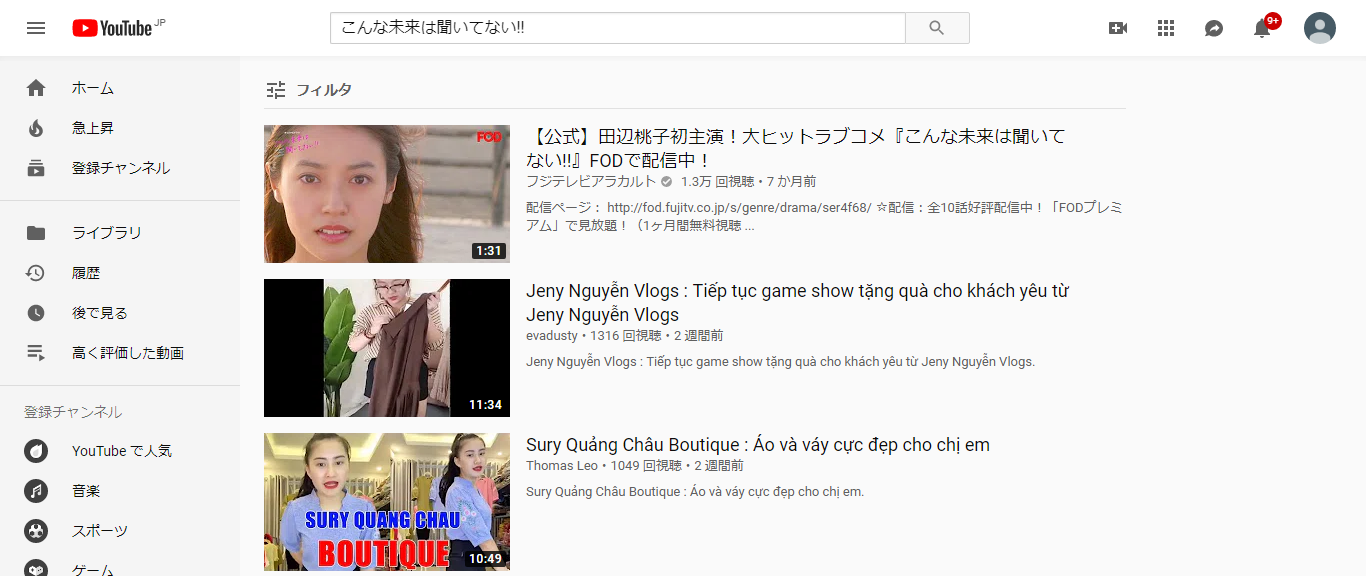Click the gaming channel icon

36,568
